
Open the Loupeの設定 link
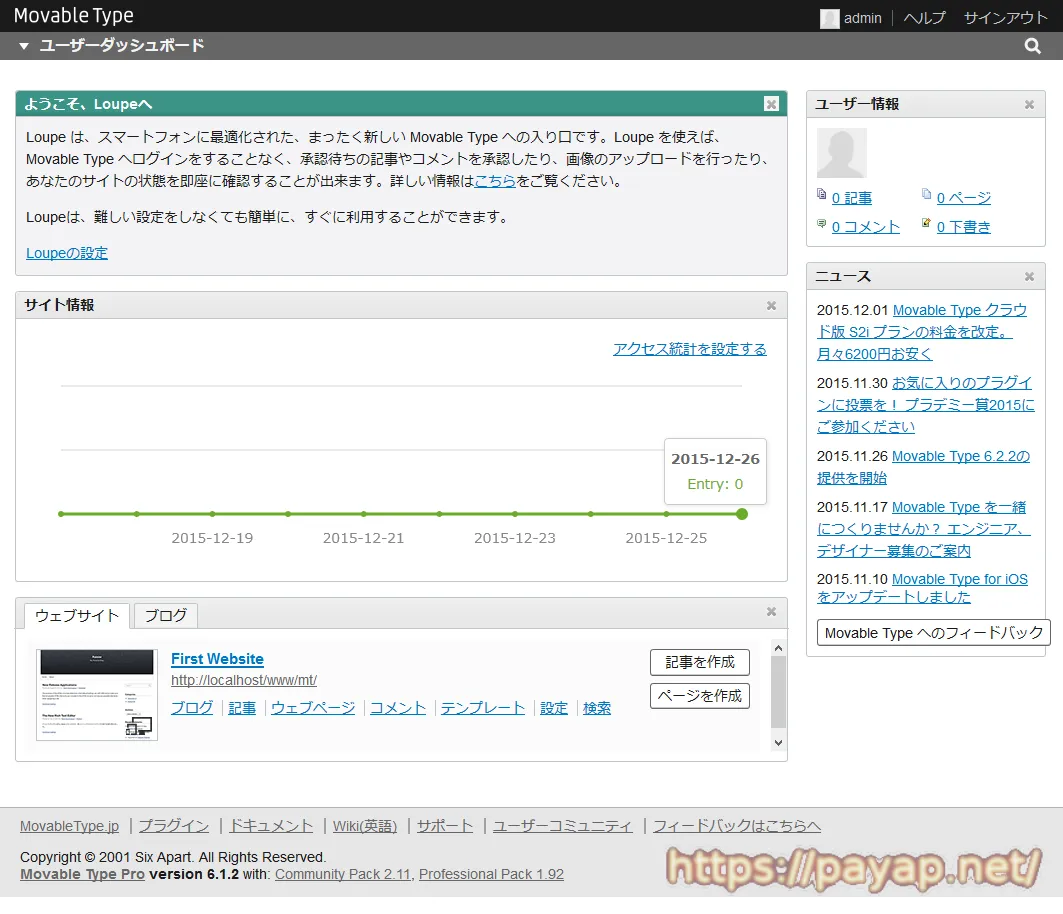67,253
